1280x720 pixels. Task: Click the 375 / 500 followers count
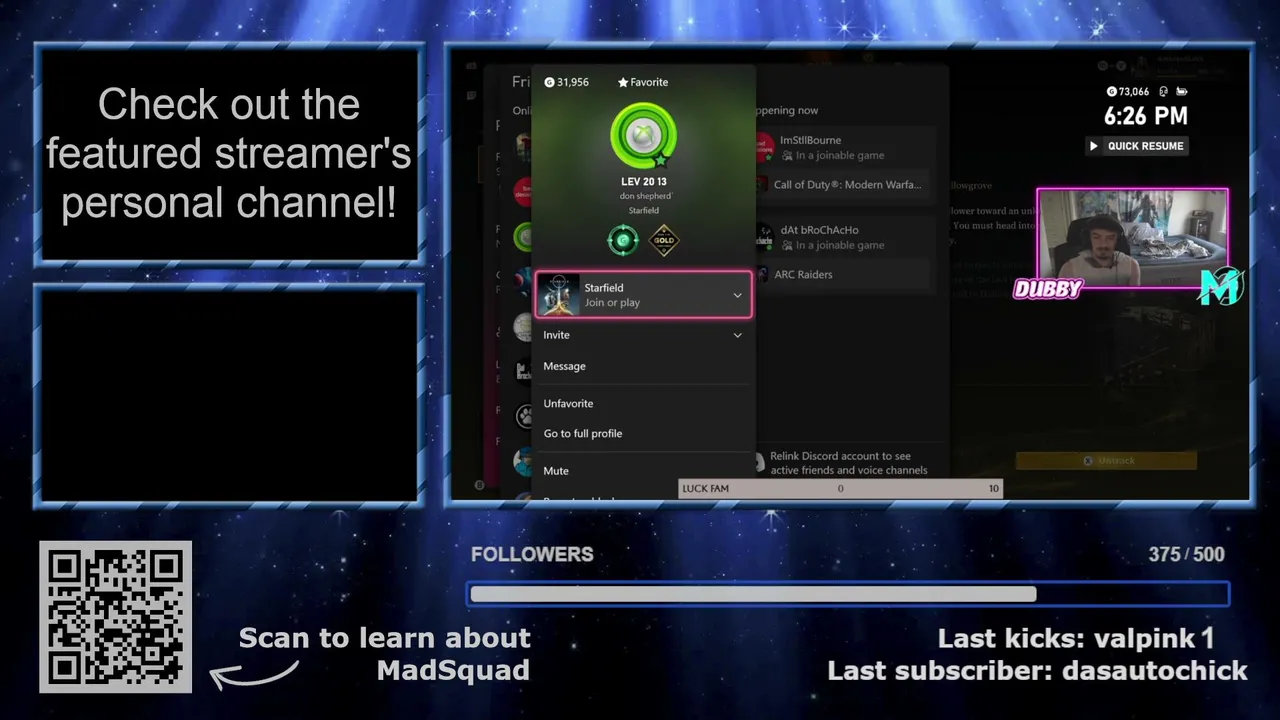[x=1187, y=554]
